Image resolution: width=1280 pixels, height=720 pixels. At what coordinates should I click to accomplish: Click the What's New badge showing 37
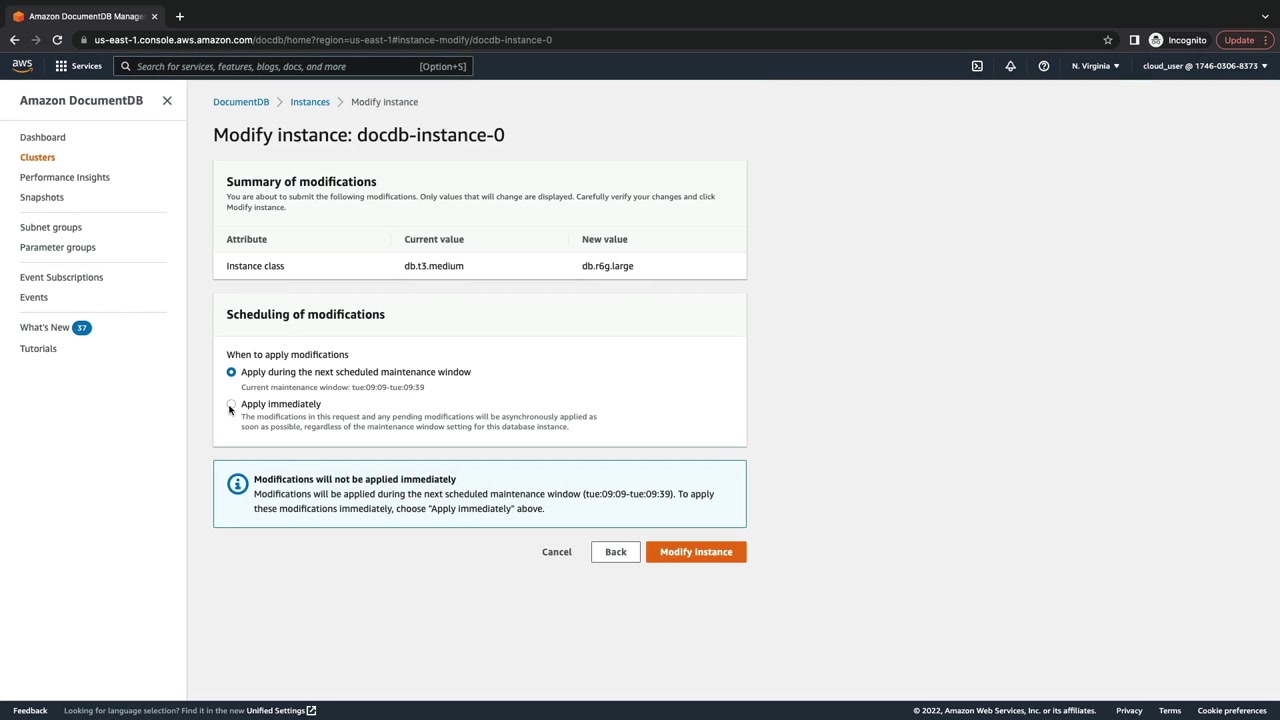click(82, 328)
